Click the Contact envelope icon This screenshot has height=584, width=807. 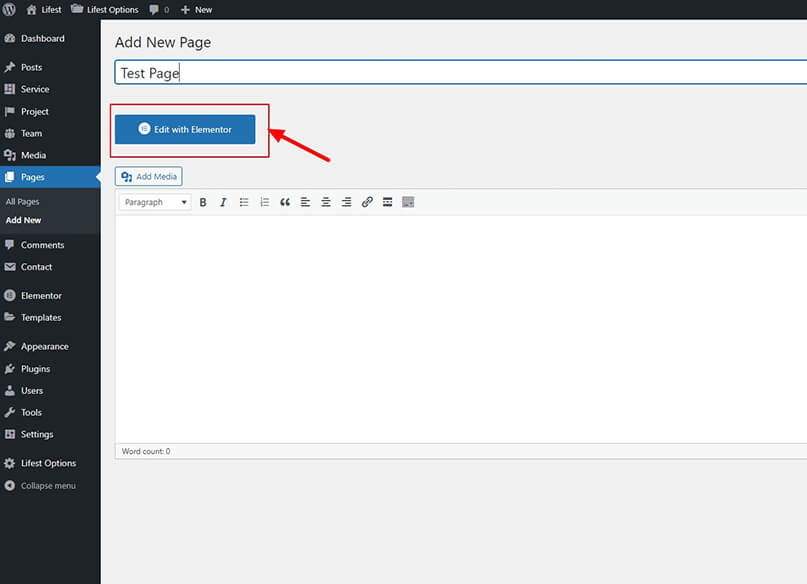(x=10, y=267)
